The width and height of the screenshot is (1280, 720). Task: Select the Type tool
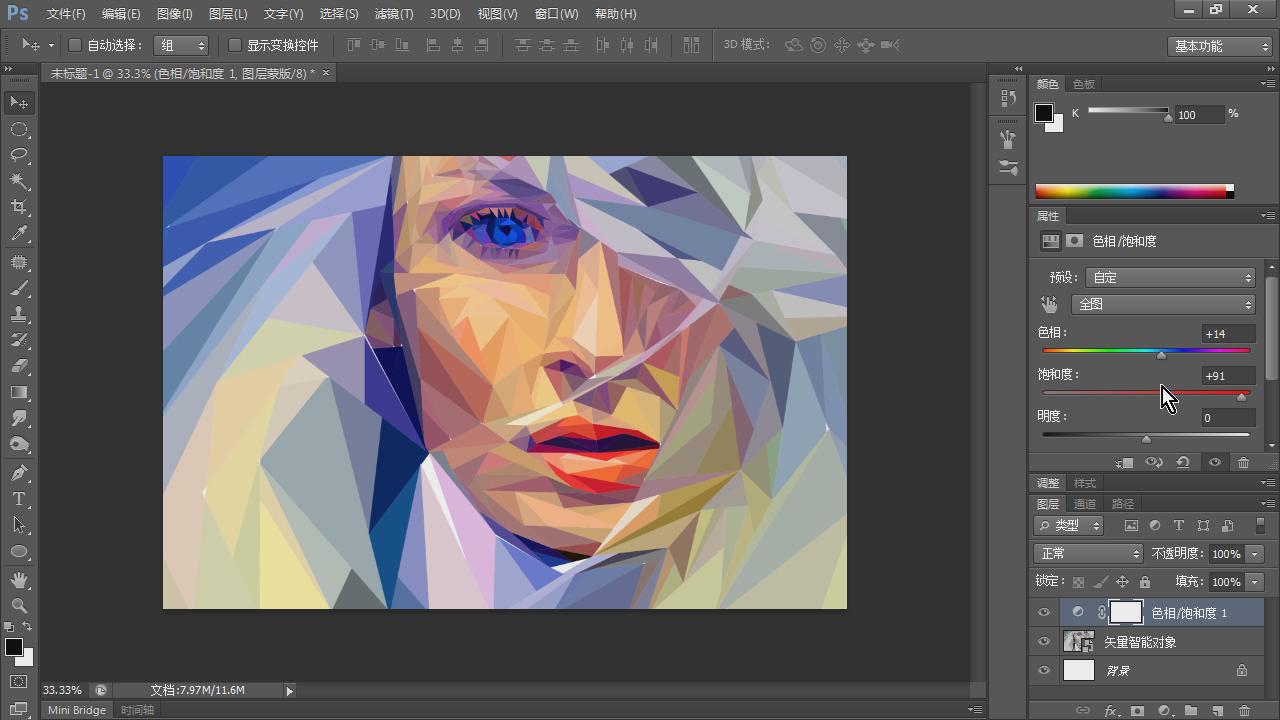[19, 498]
